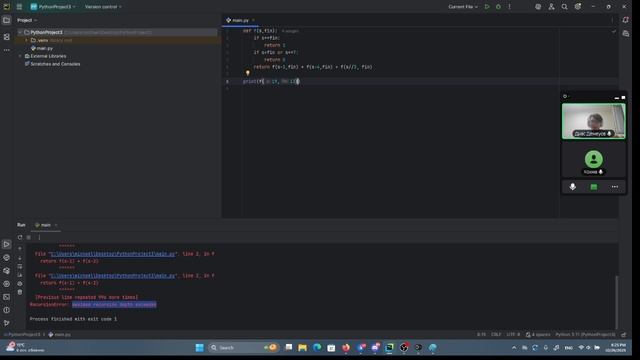Open the Current File run configuration dropdown

click(x=463, y=7)
